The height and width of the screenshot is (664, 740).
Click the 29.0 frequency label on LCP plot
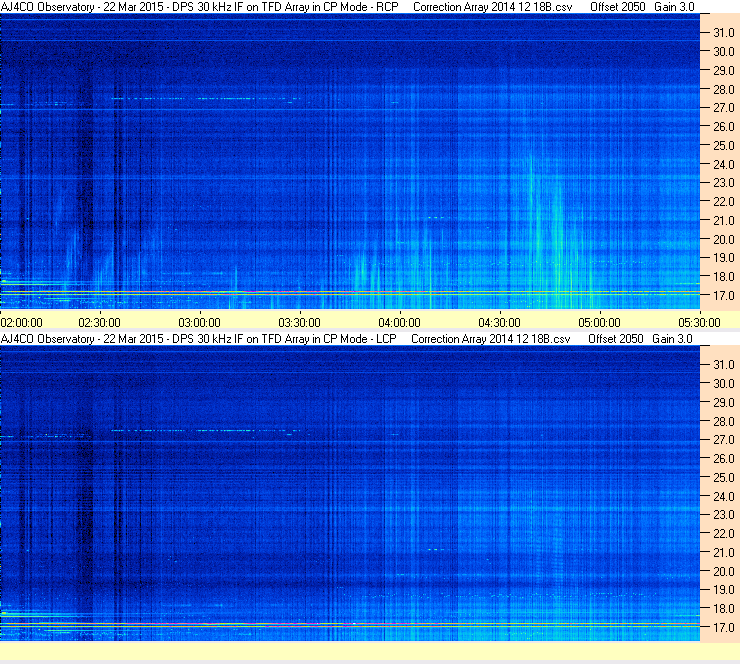pyautogui.click(x=723, y=403)
